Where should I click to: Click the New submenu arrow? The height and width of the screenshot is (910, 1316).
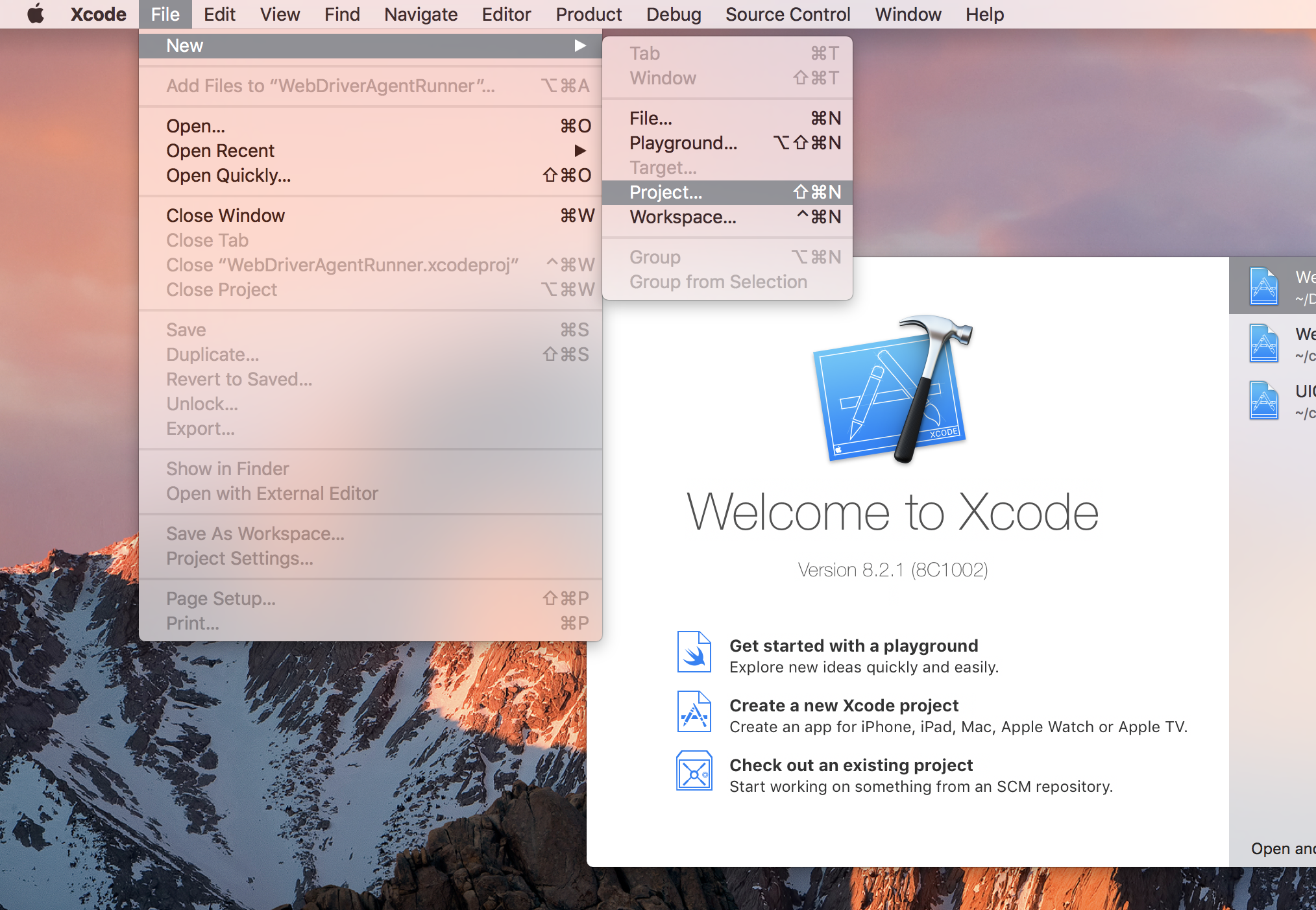(579, 45)
